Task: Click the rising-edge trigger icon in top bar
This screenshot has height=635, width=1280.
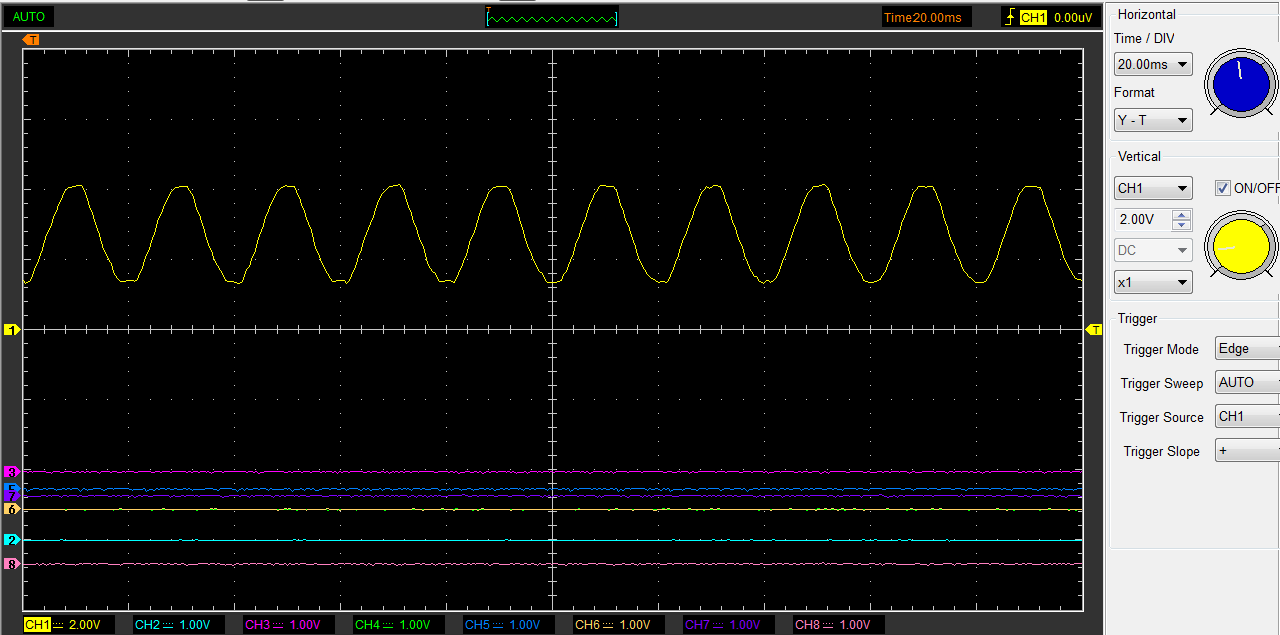Action: [x=1010, y=17]
